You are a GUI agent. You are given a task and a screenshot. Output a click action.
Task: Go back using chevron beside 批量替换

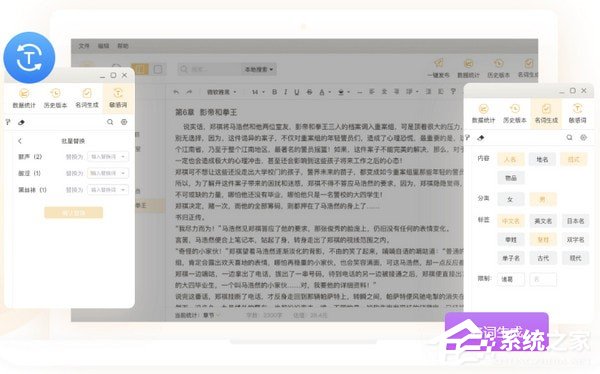tap(20, 141)
